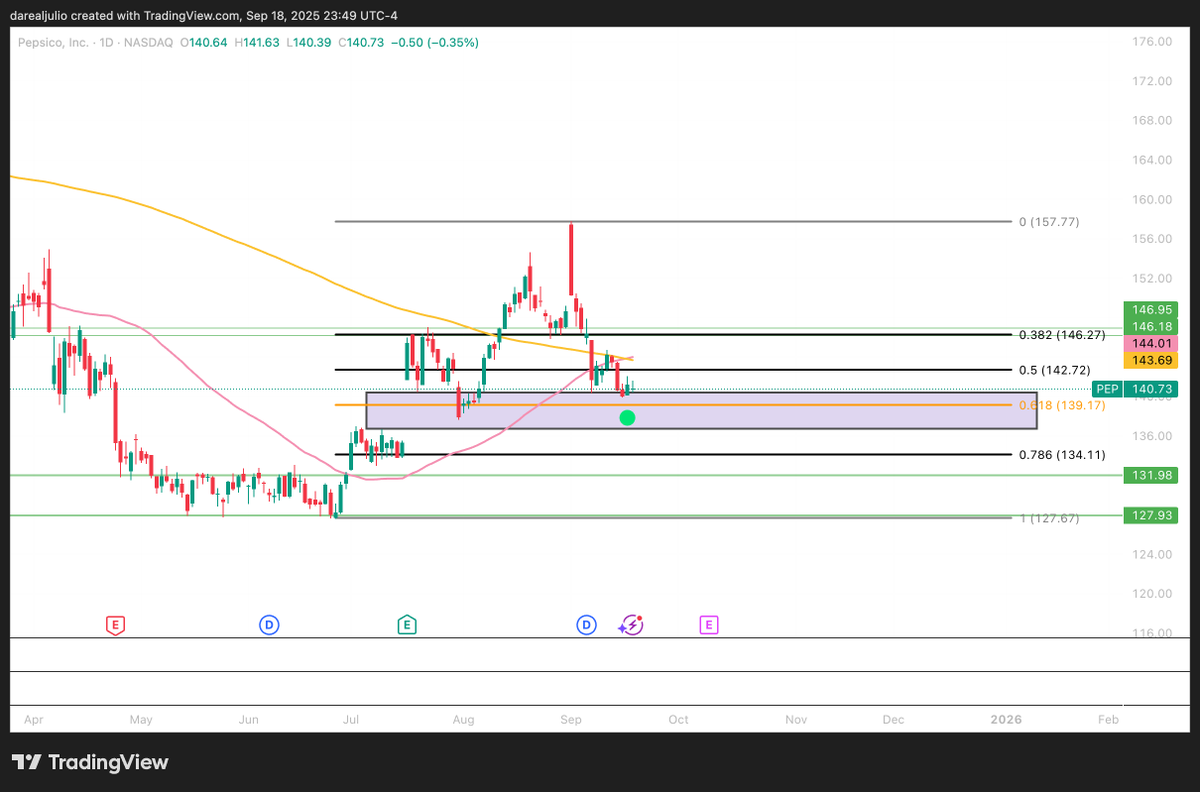Click the Dec label on the time axis
1200x792 pixels.
coord(893,719)
